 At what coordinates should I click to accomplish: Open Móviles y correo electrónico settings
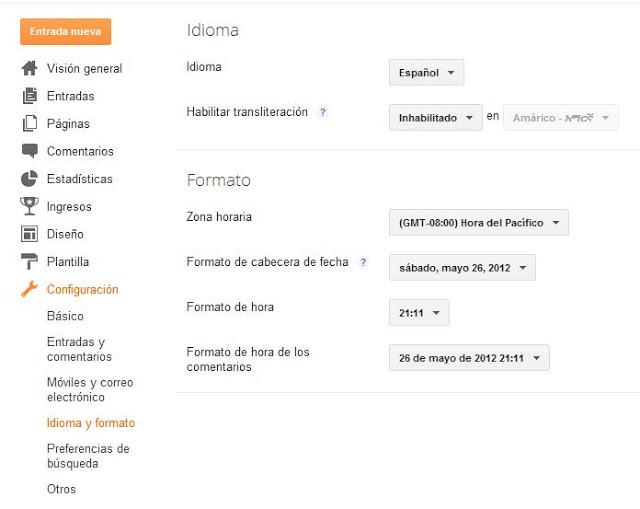pyautogui.click(x=90, y=390)
